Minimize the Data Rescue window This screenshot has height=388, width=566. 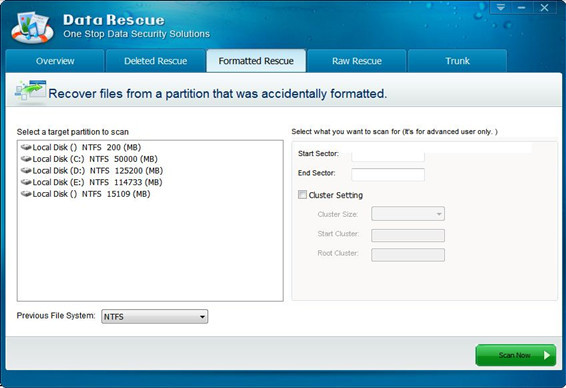521,7
